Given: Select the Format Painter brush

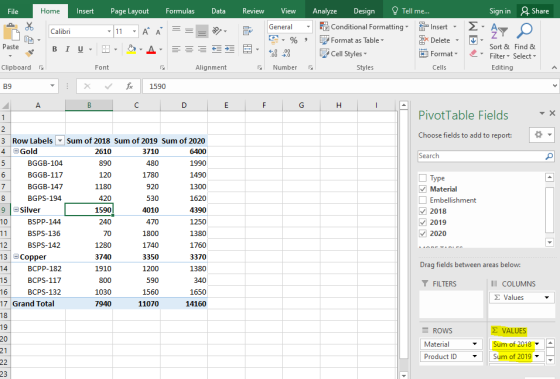Looking at the screenshot, I should pos(29,53).
